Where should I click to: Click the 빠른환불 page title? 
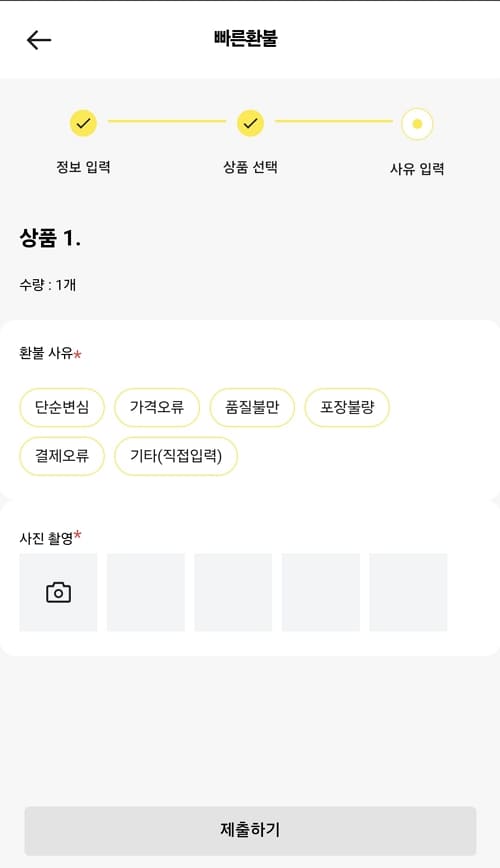point(246,38)
